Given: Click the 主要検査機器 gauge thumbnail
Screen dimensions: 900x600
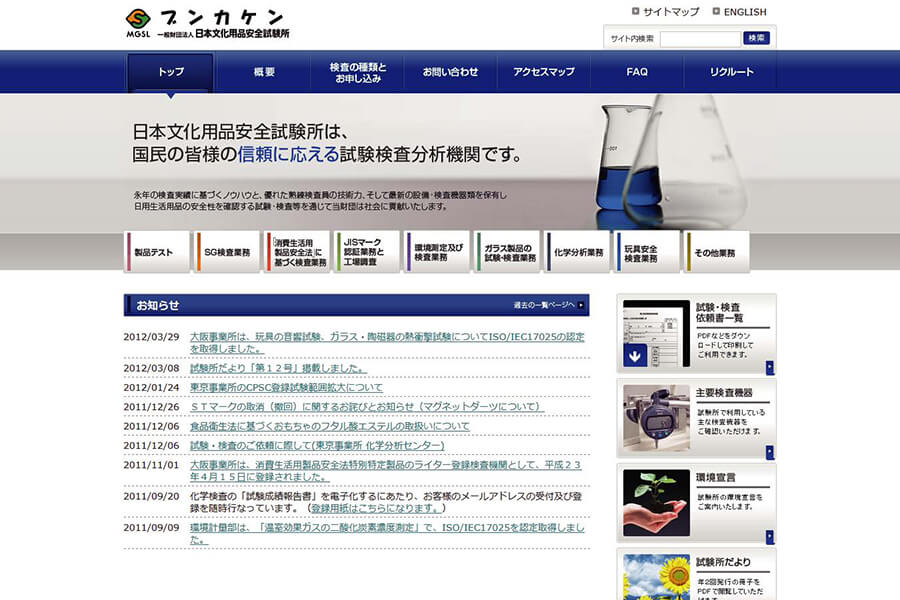Looking at the screenshot, I should [656, 418].
